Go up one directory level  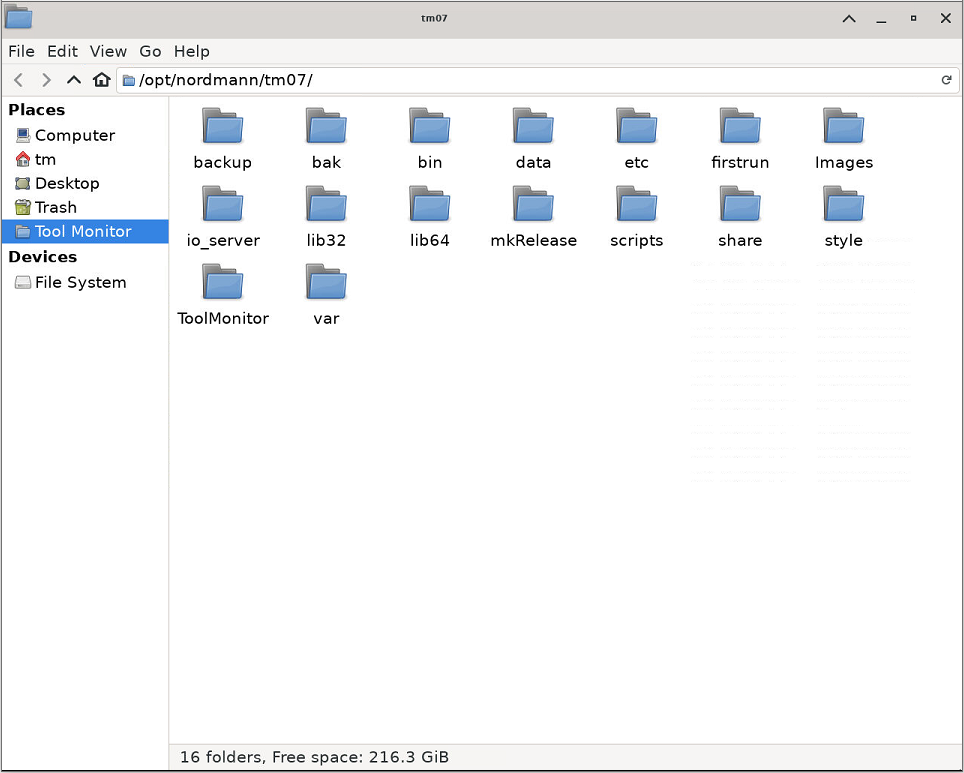click(74, 80)
